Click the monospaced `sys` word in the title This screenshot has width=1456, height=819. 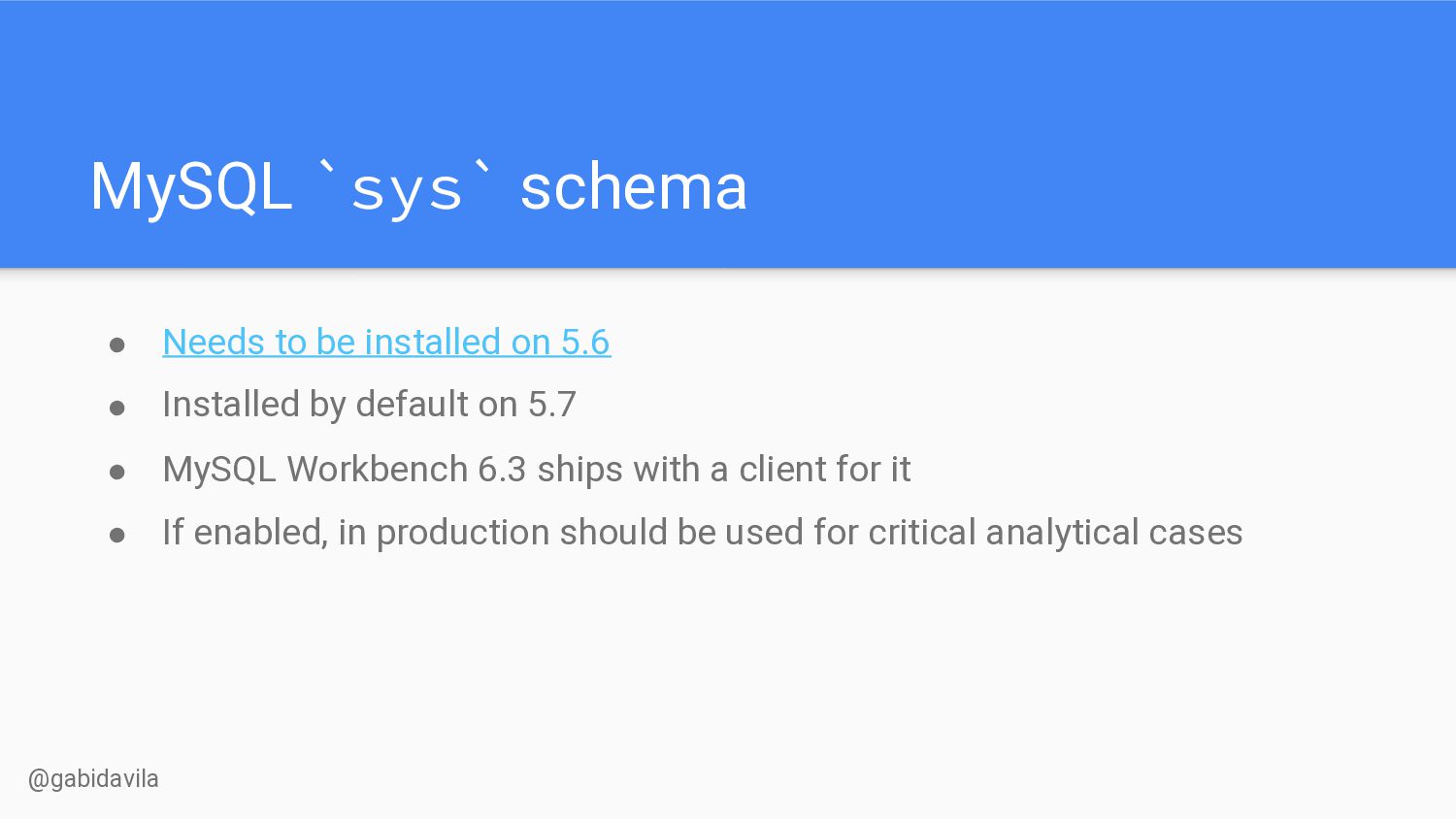pyautogui.click(x=407, y=189)
